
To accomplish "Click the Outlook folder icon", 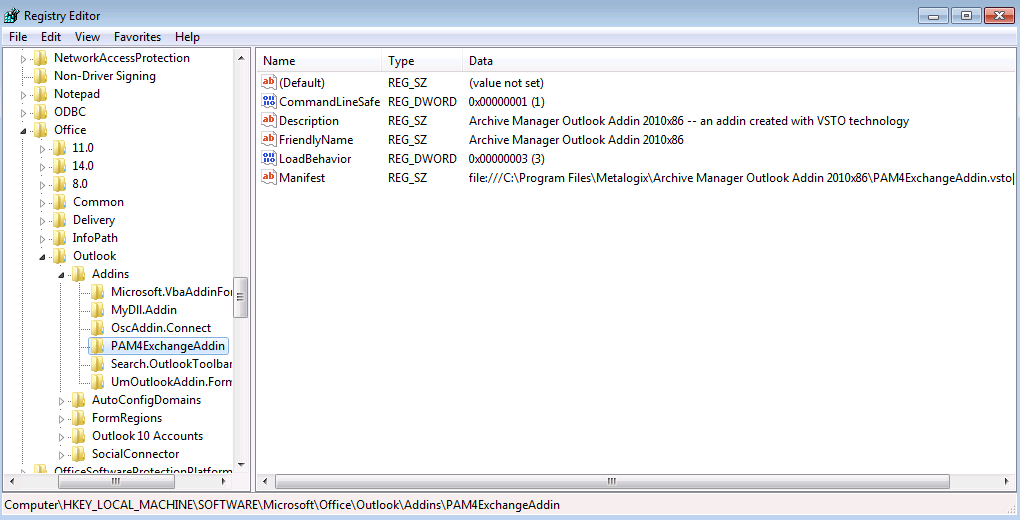I will tap(60, 256).
